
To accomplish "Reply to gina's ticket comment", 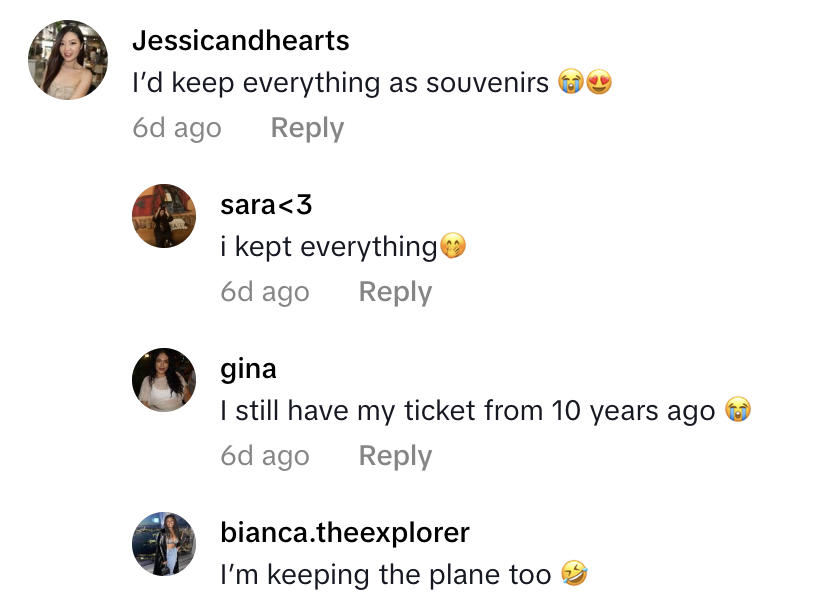I will coord(395,456).
